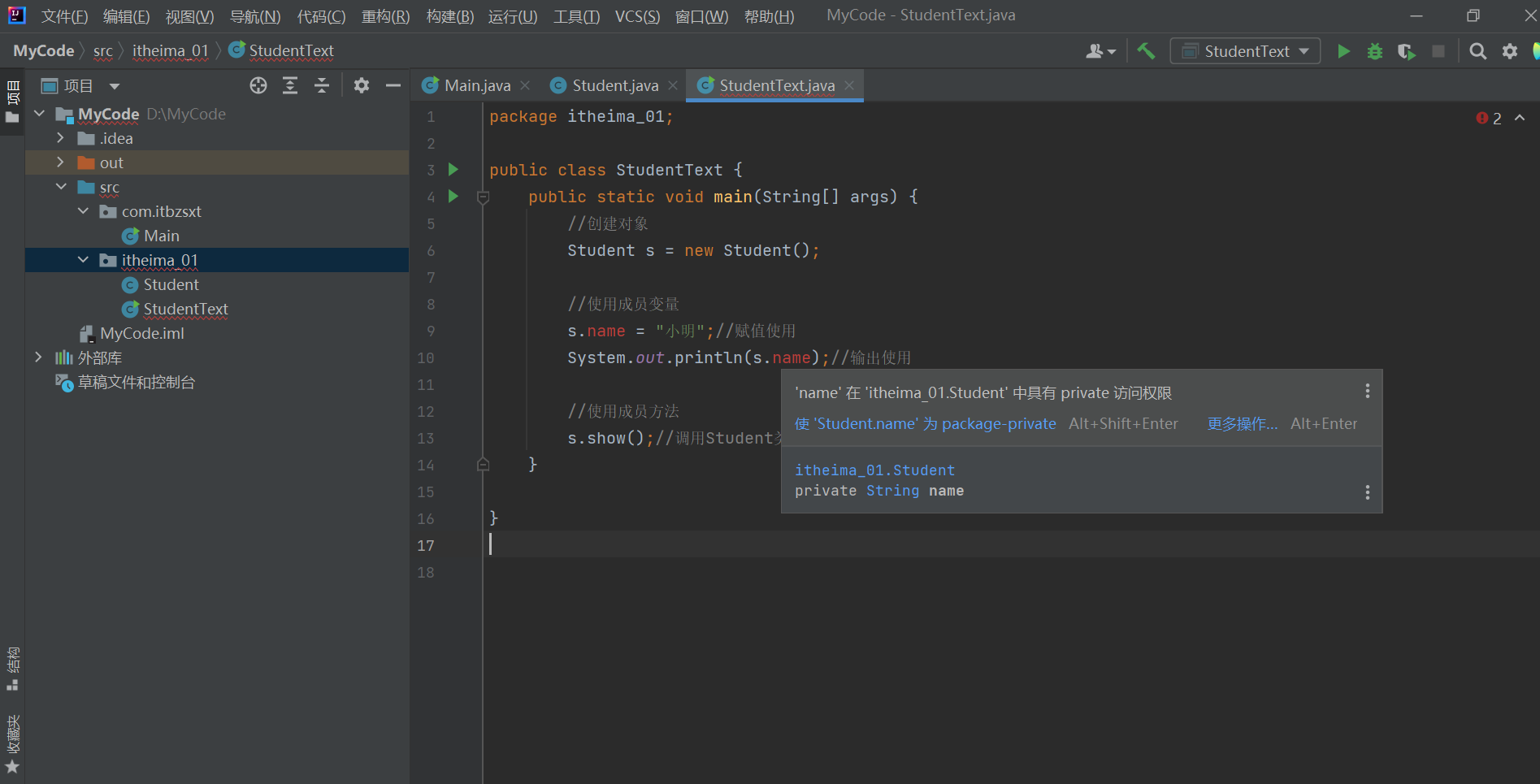Close the Main.java tab
1540x784 pixels.
click(525, 85)
